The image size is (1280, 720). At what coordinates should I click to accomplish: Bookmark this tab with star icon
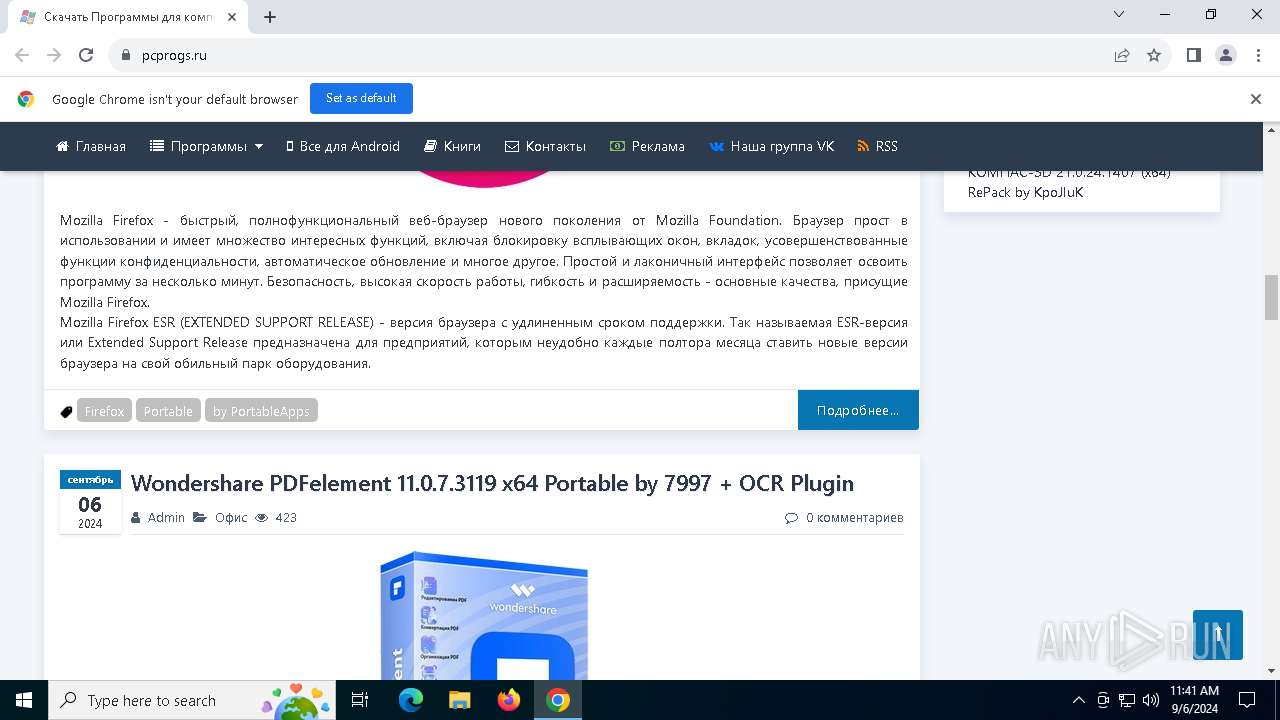[x=1154, y=55]
